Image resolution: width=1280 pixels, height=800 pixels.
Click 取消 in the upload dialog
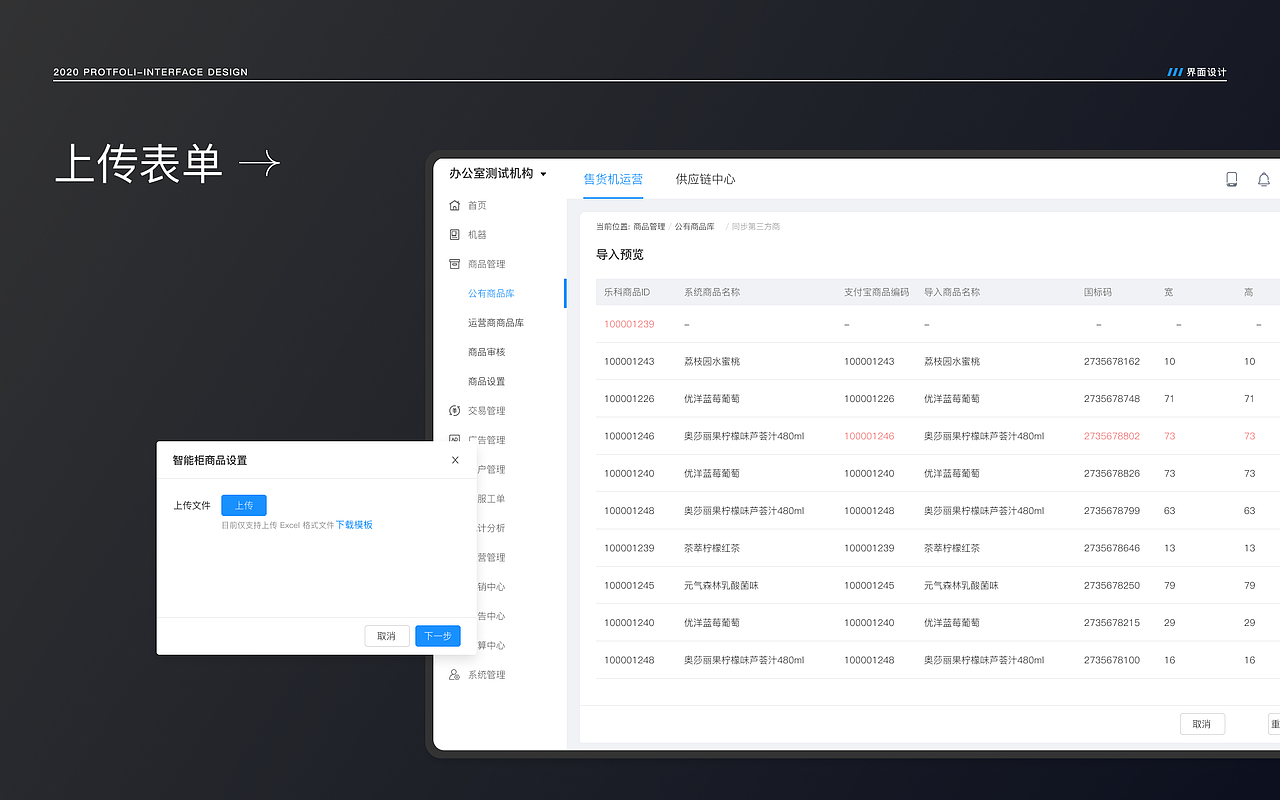(x=387, y=636)
